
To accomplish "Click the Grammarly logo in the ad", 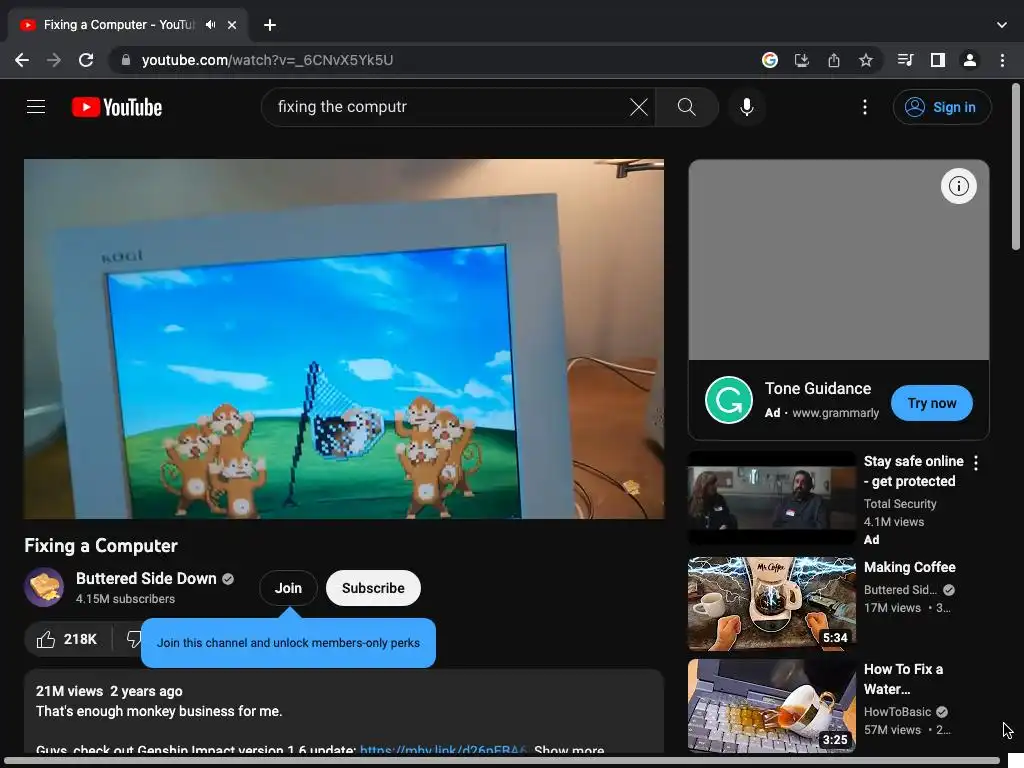I will (x=729, y=400).
